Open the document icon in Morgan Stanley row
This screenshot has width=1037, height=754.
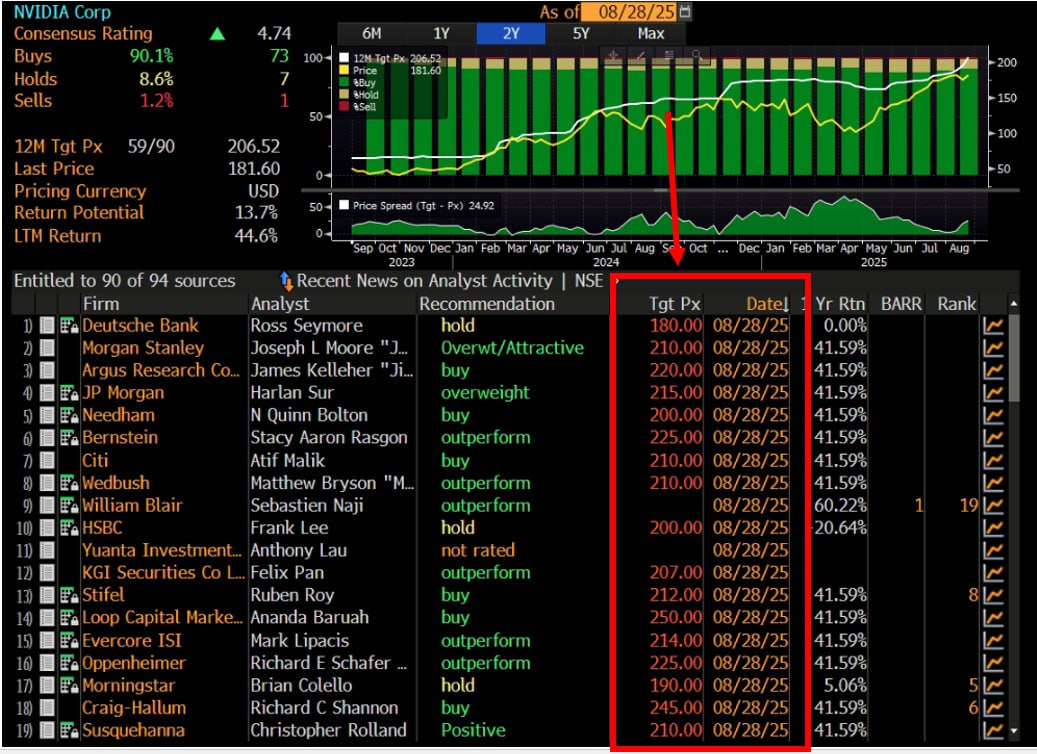(x=47, y=348)
